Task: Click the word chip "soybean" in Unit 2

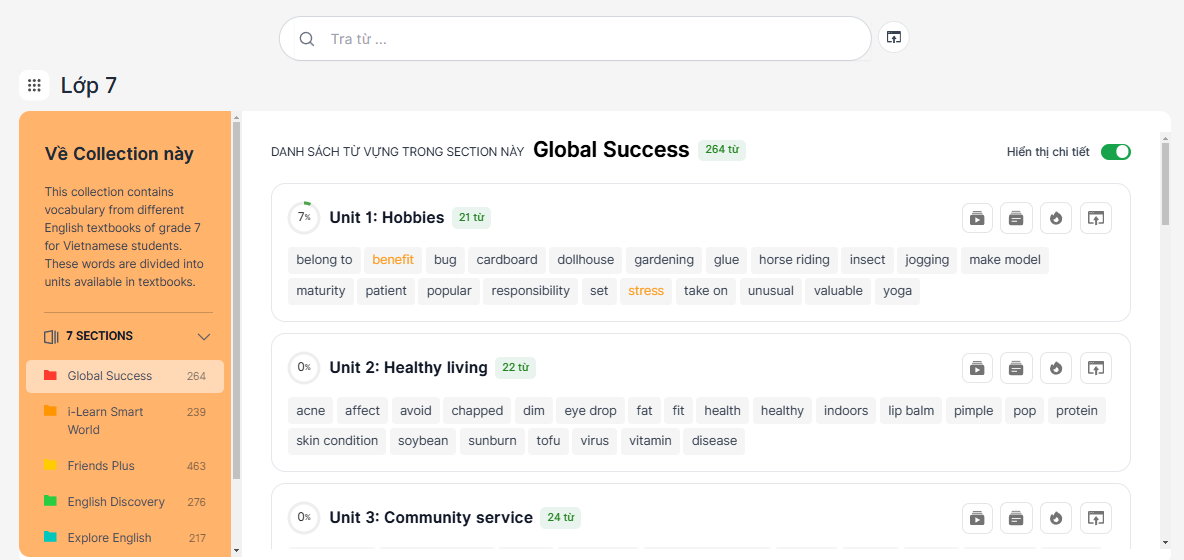Action: pos(423,441)
